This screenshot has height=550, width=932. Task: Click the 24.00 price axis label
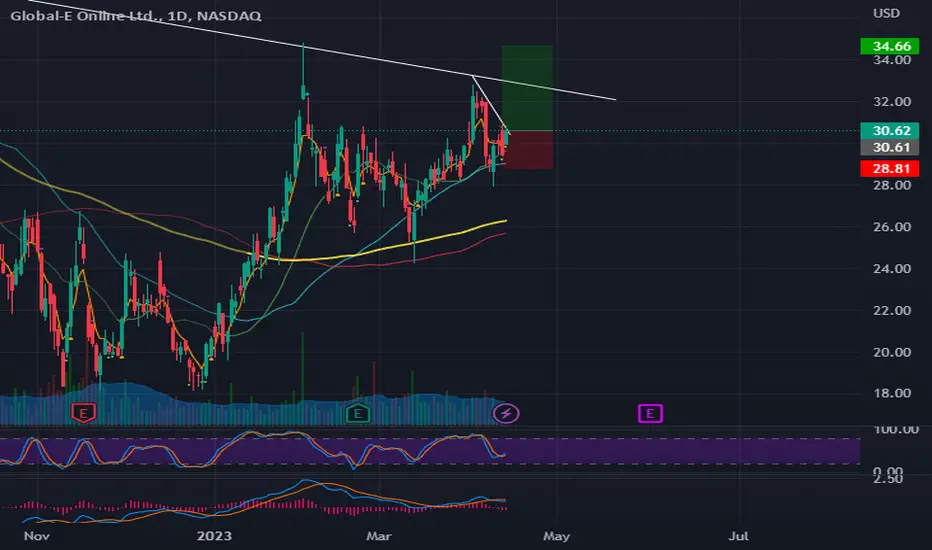tap(892, 269)
